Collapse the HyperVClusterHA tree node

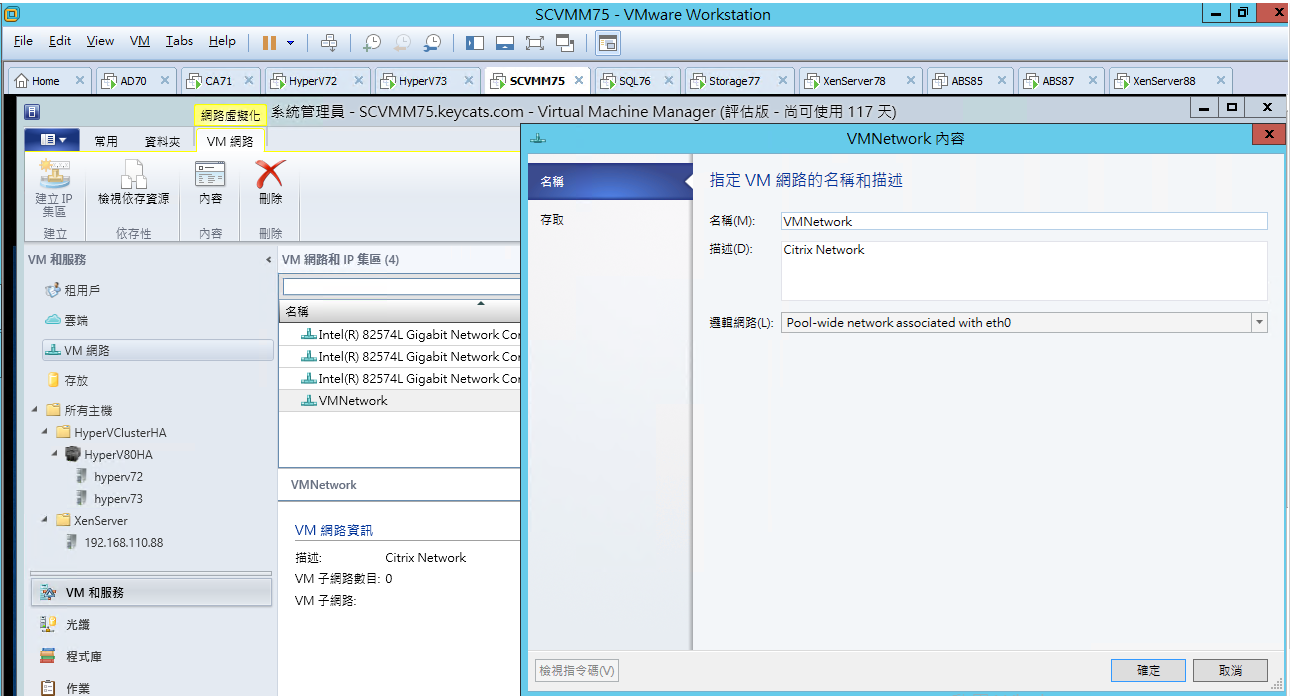(45, 432)
